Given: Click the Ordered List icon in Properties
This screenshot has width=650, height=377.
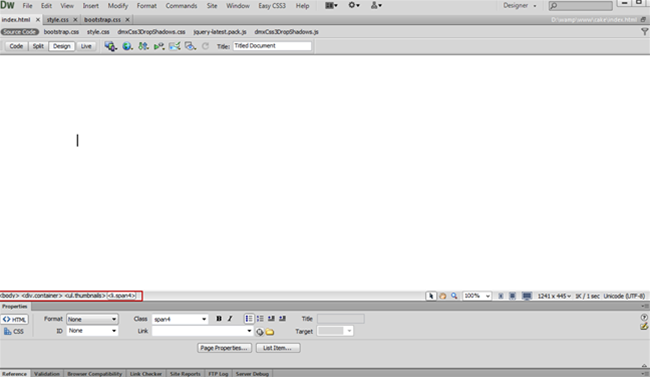Looking at the screenshot, I should [260, 319].
